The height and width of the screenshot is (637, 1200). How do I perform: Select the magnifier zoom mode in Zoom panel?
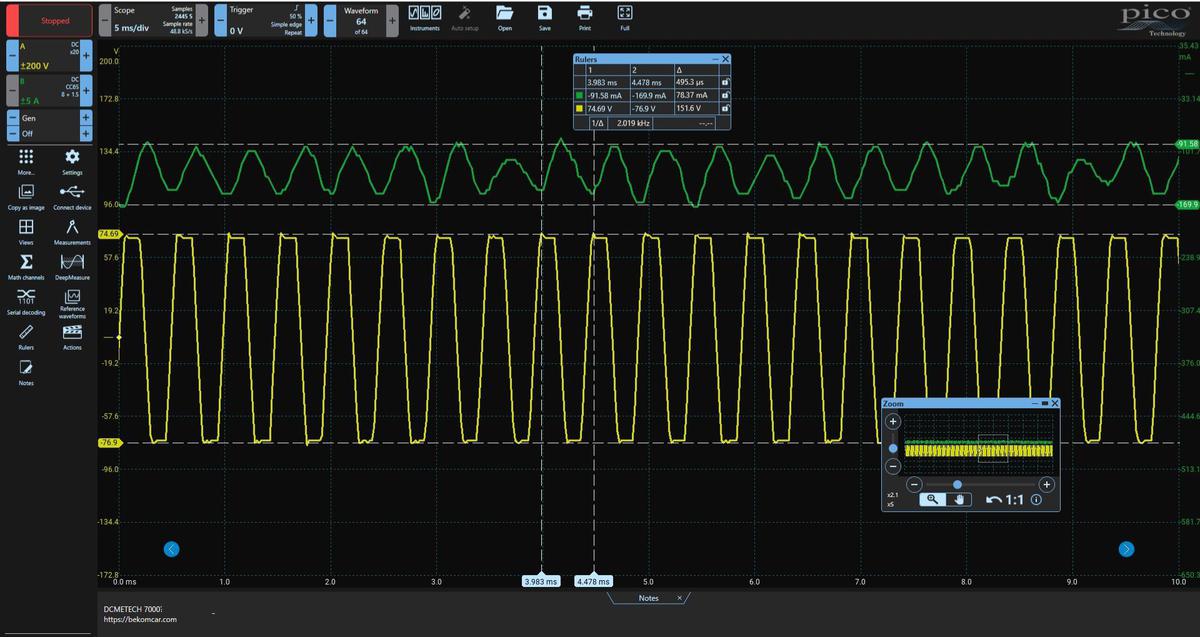point(931,499)
